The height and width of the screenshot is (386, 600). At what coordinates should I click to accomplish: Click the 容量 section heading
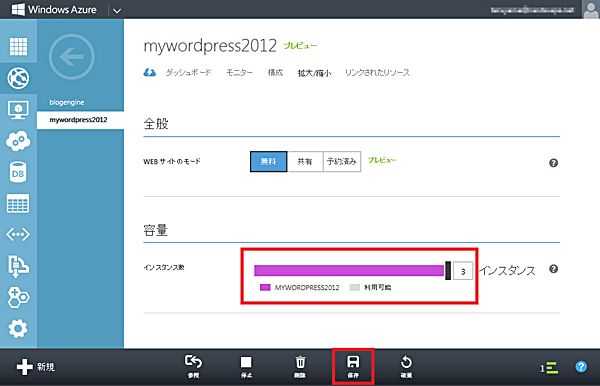click(x=156, y=230)
